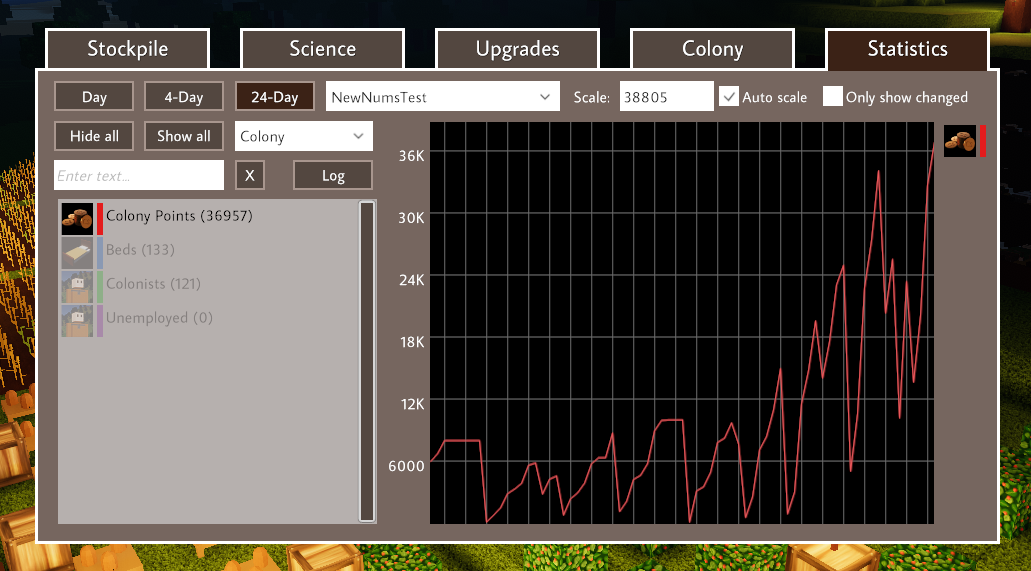Click the statistics list scrollbar
Viewport: 1031px width, 571px height.
pyautogui.click(x=367, y=361)
